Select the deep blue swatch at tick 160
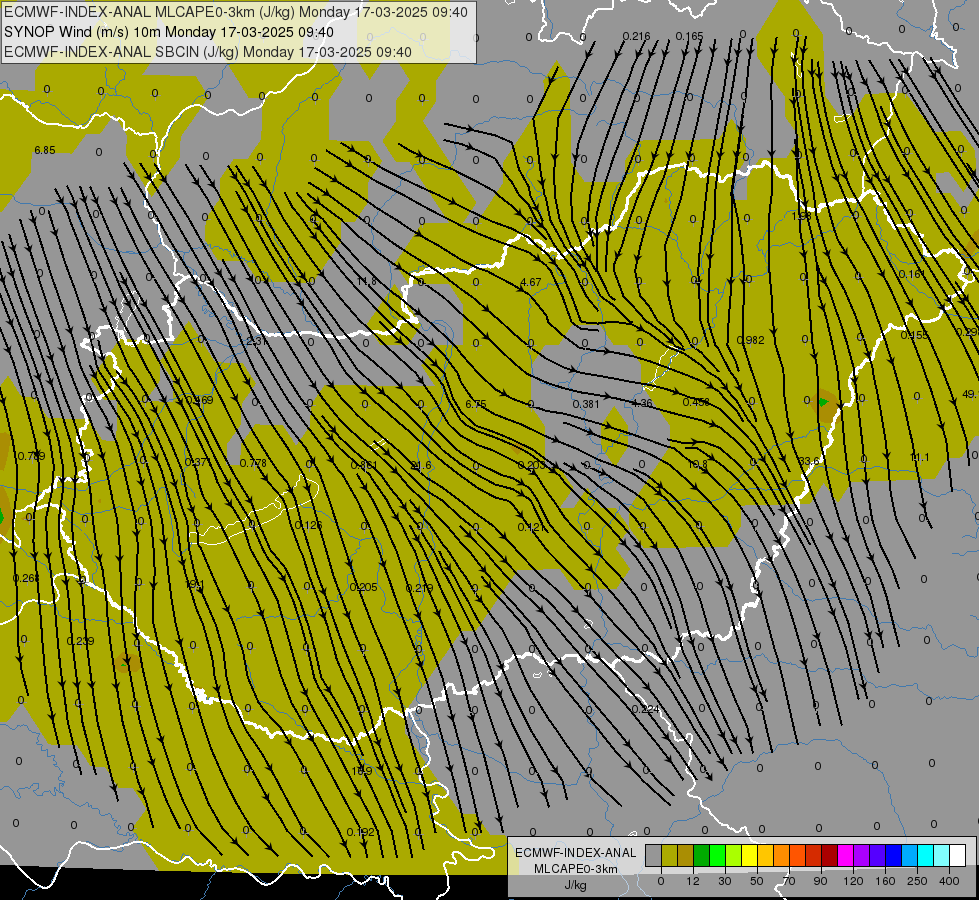This screenshot has width=979, height=900. [894, 855]
